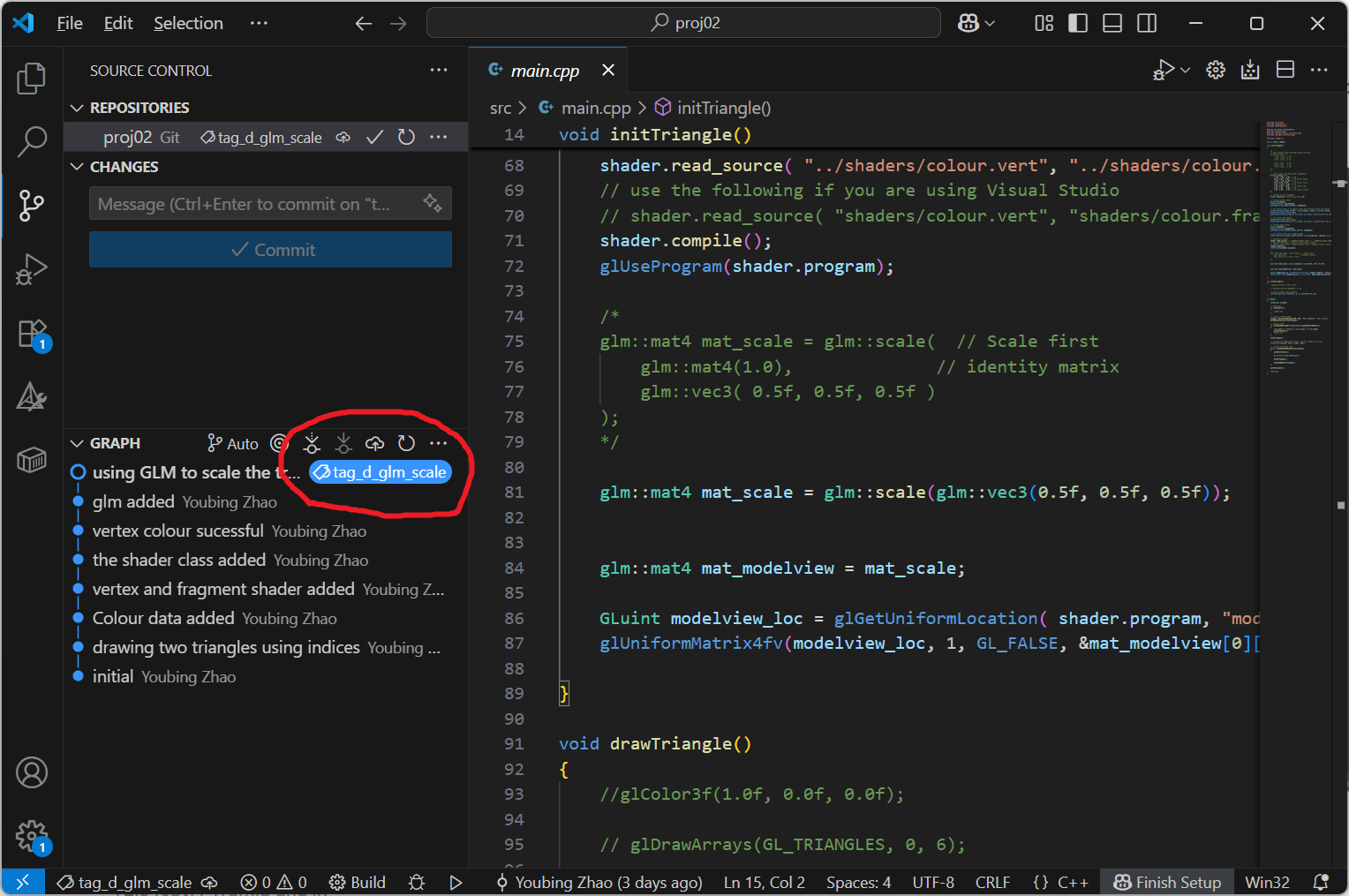Open Run and Debug view
This screenshot has height=896, width=1349.
coord(32,269)
